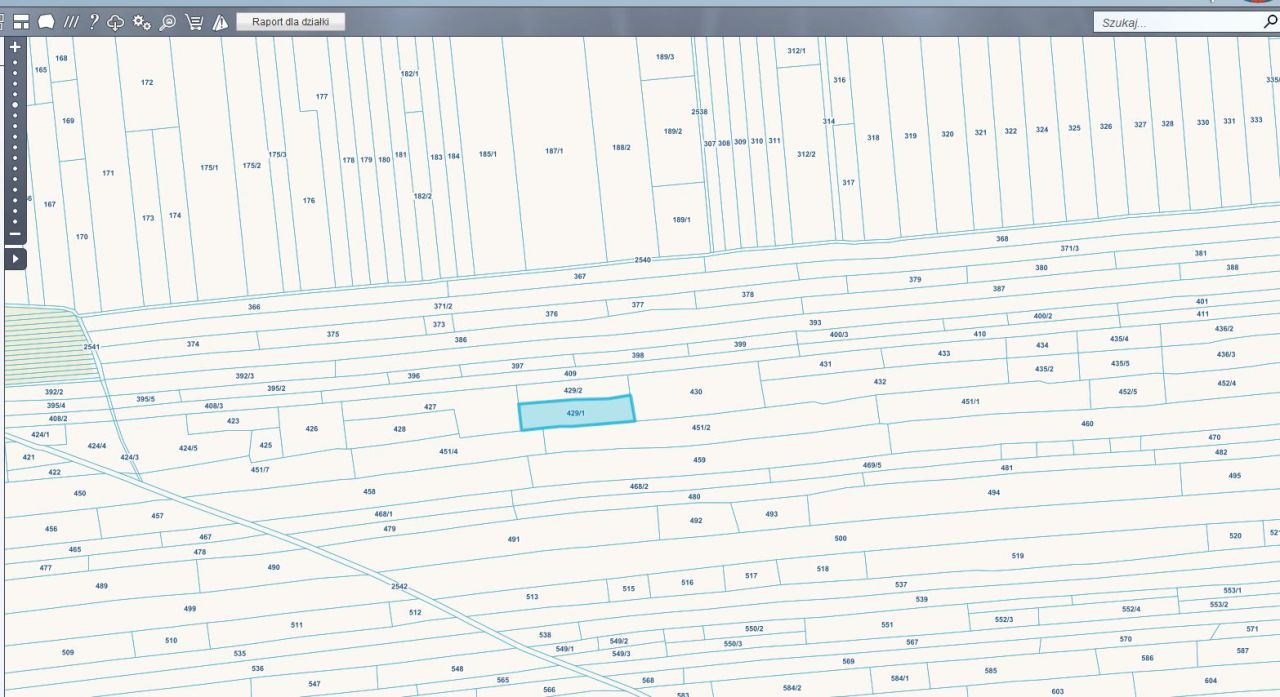Zoom out with the minus button
The image size is (1280, 697).
pyautogui.click(x=15, y=235)
